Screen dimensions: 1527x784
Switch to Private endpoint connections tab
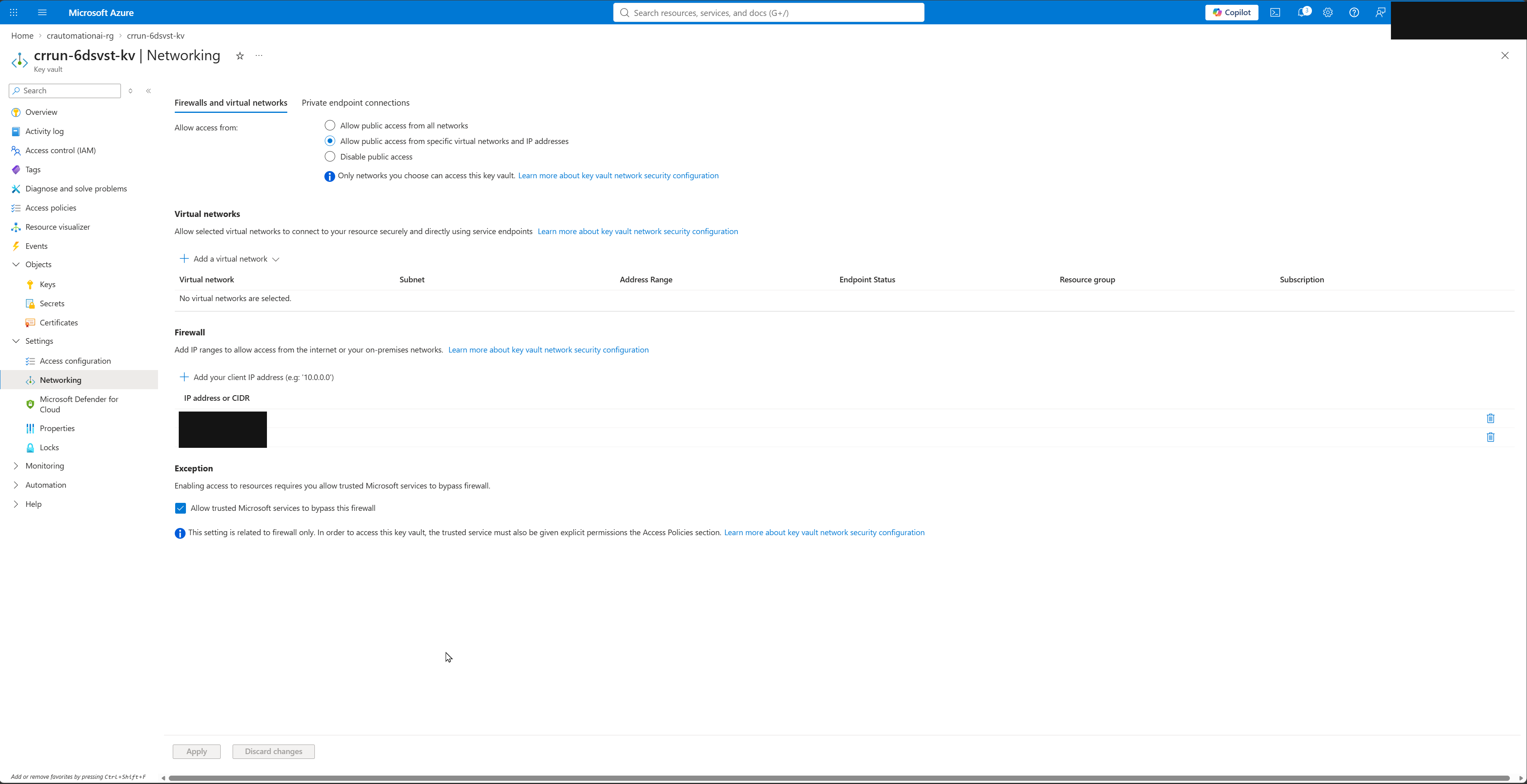tap(356, 102)
